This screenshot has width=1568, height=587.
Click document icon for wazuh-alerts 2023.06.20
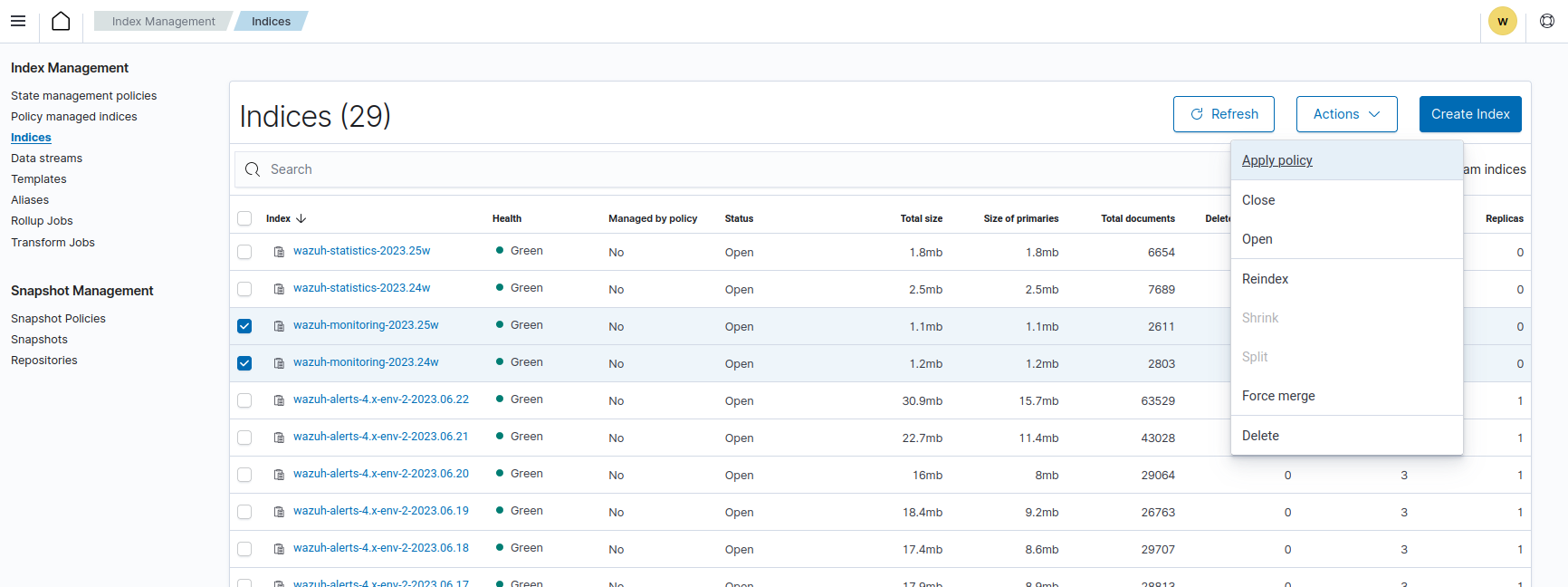(280, 475)
